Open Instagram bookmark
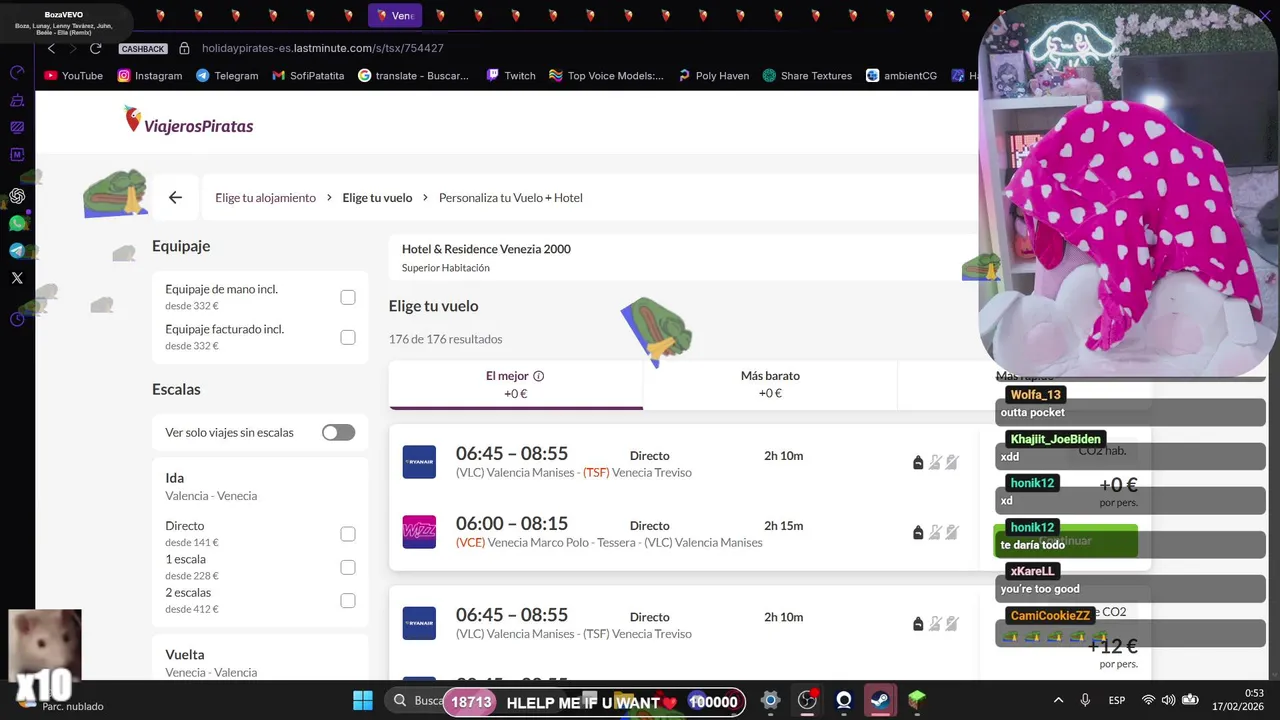Viewport: 1280px width, 720px height. point(150,75)
